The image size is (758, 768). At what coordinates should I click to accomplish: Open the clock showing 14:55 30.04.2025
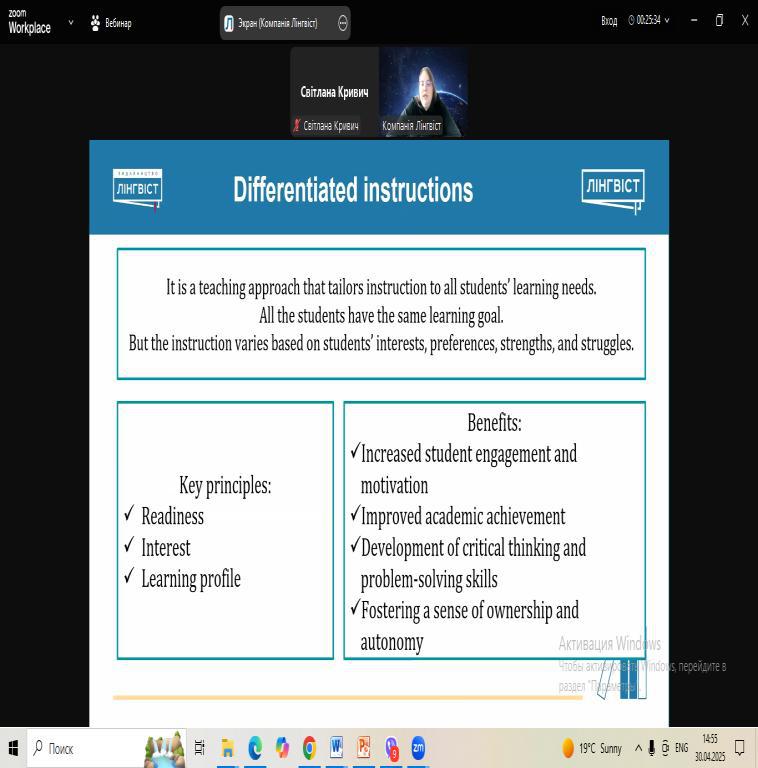click(x=710, y=748)
